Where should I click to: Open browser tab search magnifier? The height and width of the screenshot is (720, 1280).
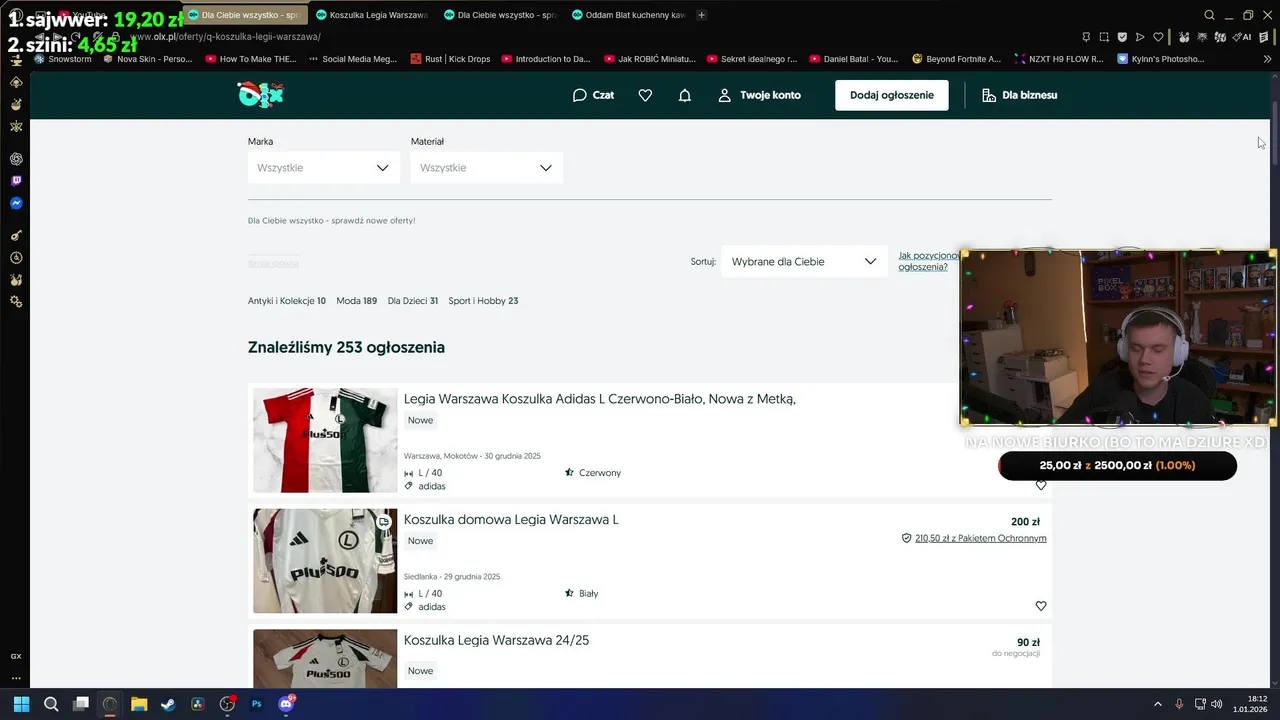tap(1209, 15)
